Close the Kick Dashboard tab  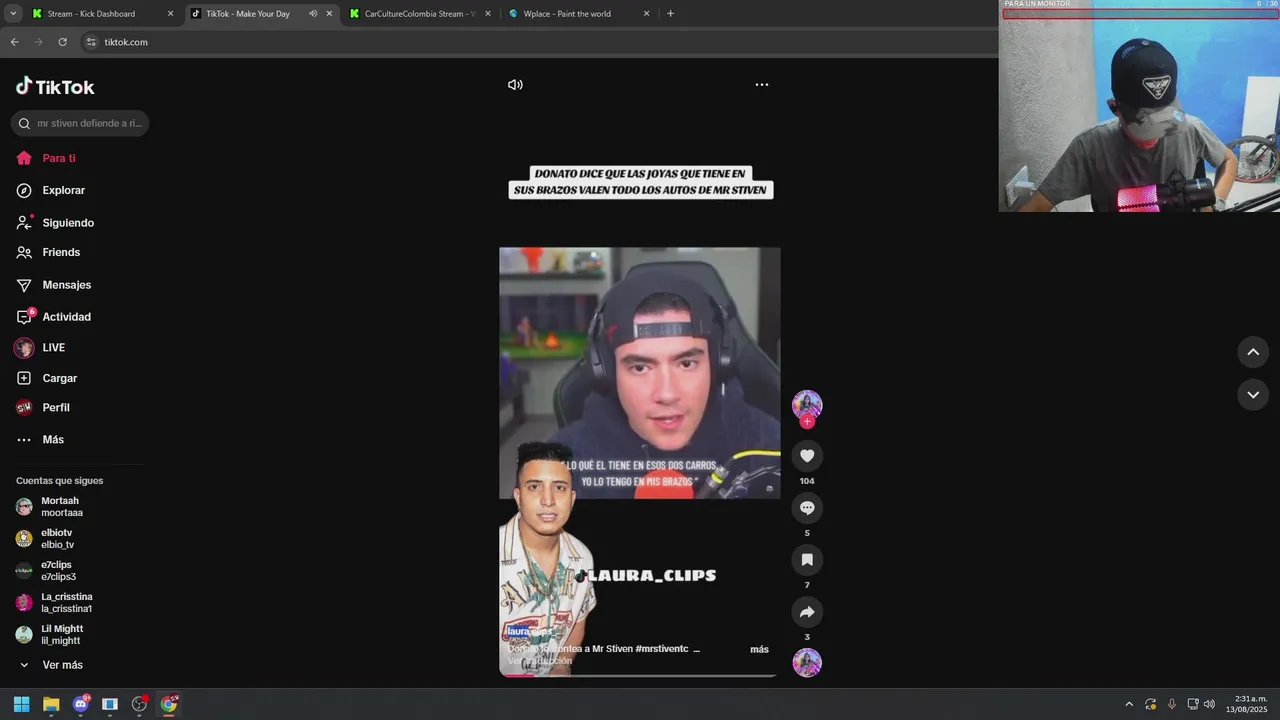[170, 14]
